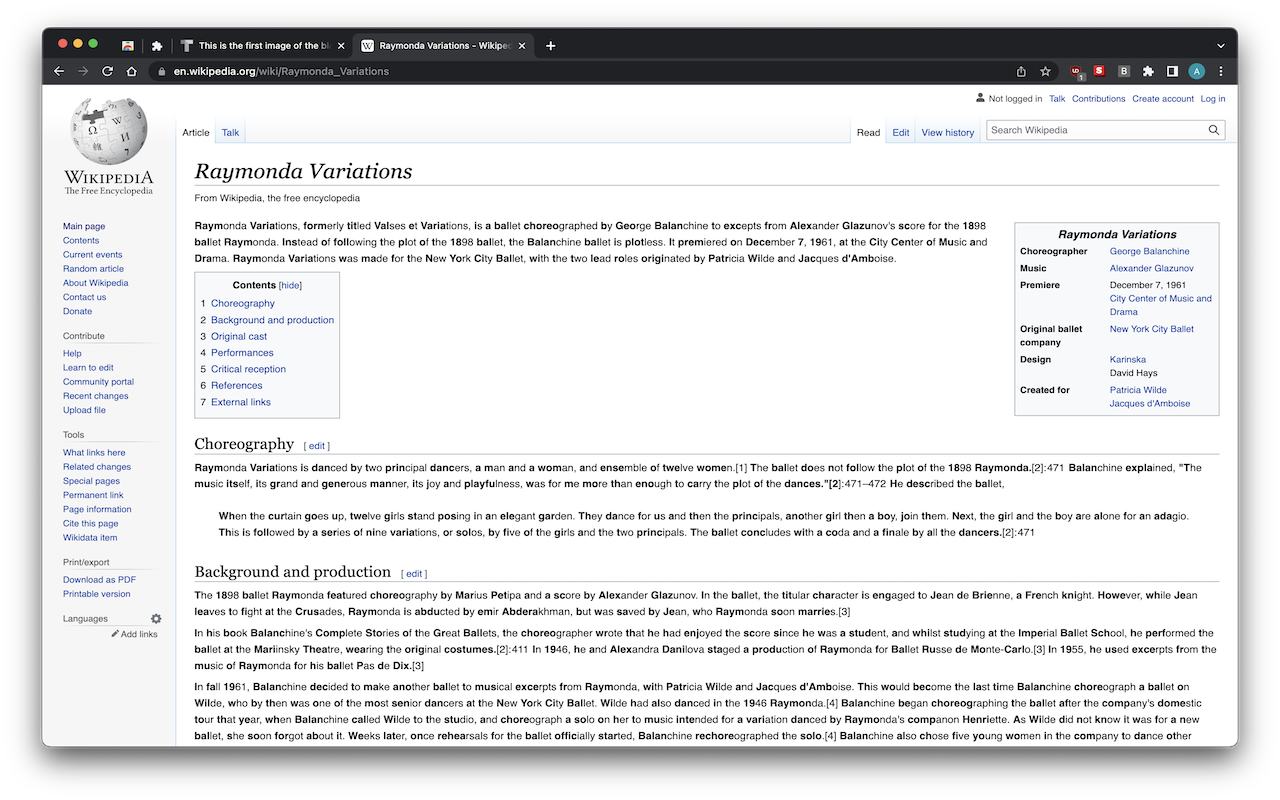Open Recent changes in sidebar
The width and height of the screenshot is (1280, 800).
95,396
